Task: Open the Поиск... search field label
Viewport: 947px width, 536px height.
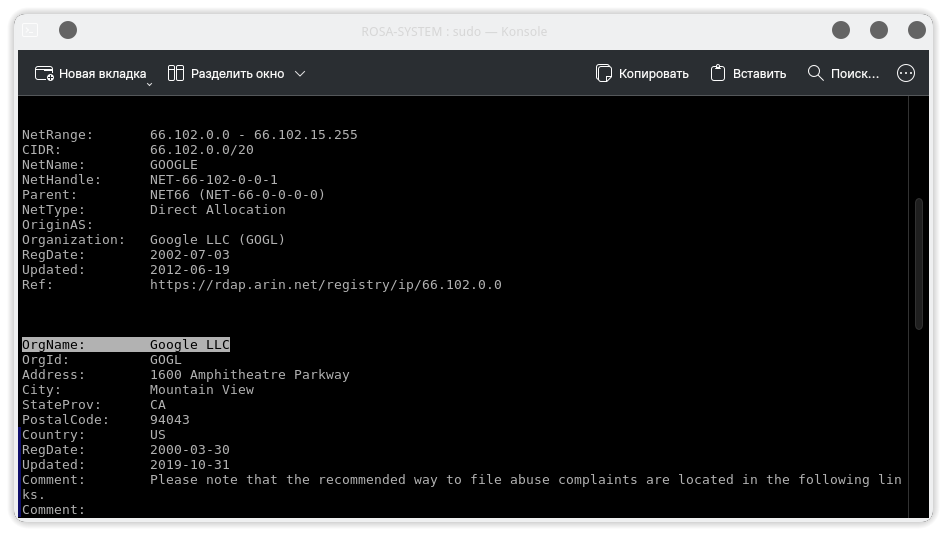Action: pyautogui.click(x=855, y=74)
